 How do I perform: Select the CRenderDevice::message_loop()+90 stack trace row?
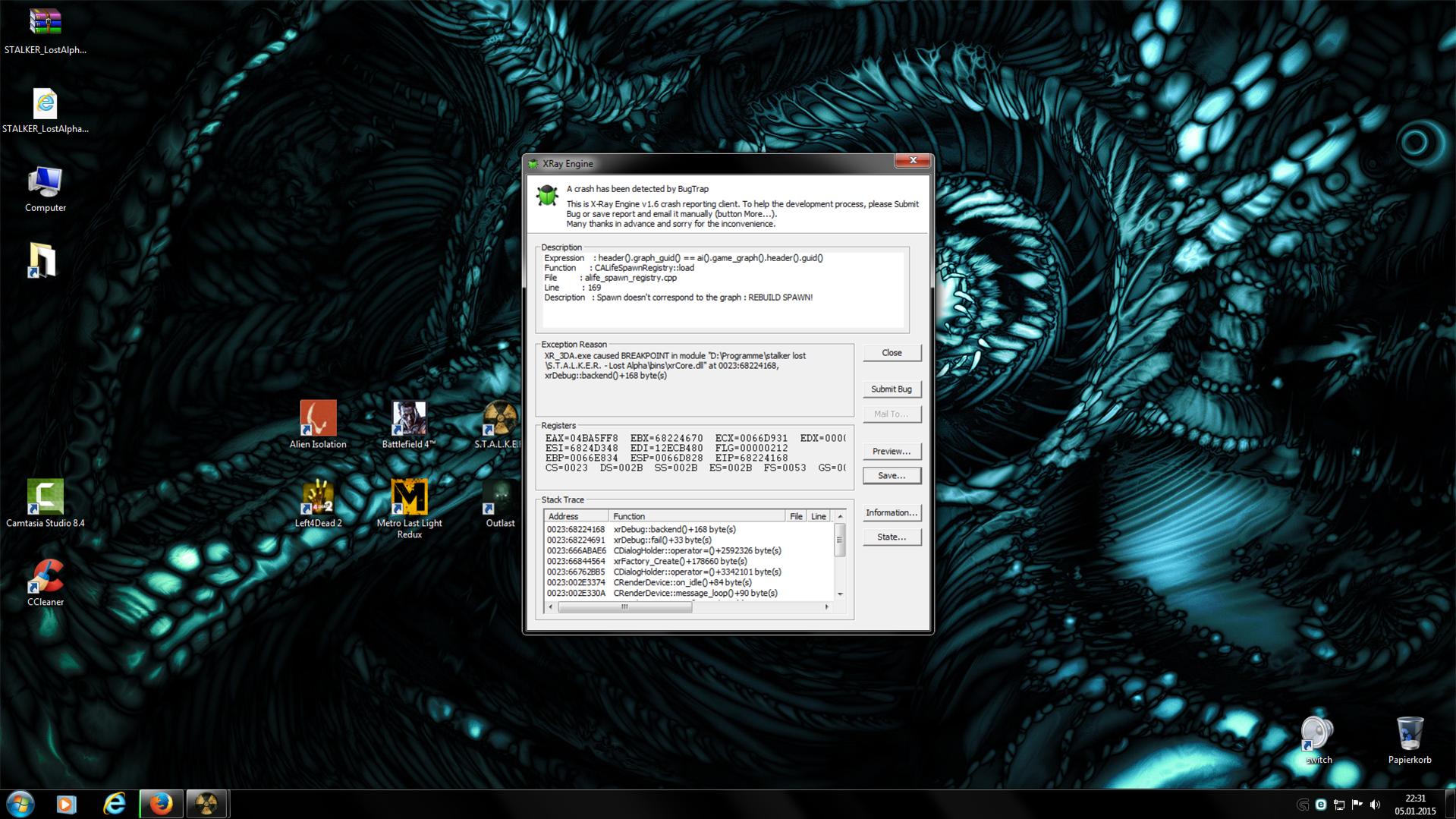pyautogui.click(x=688, y=594)
